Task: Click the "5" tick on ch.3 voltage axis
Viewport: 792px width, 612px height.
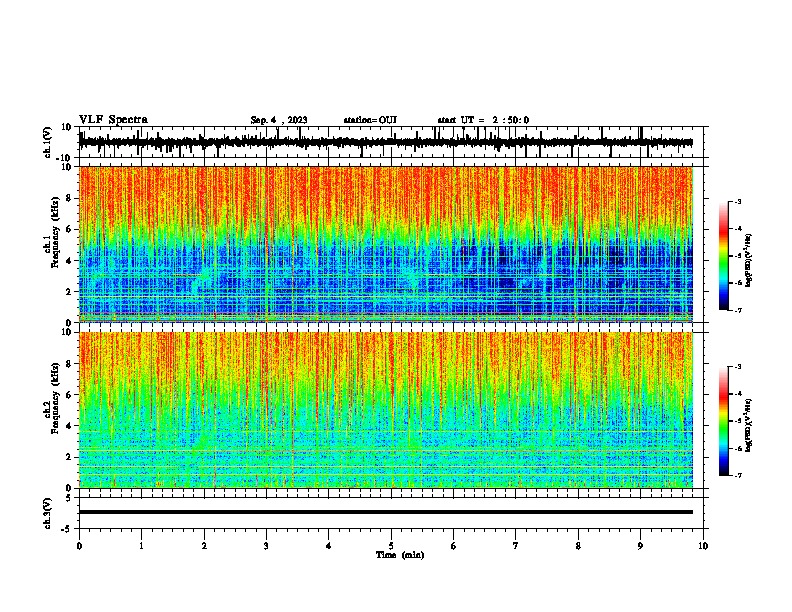Action: click(69, 498)
